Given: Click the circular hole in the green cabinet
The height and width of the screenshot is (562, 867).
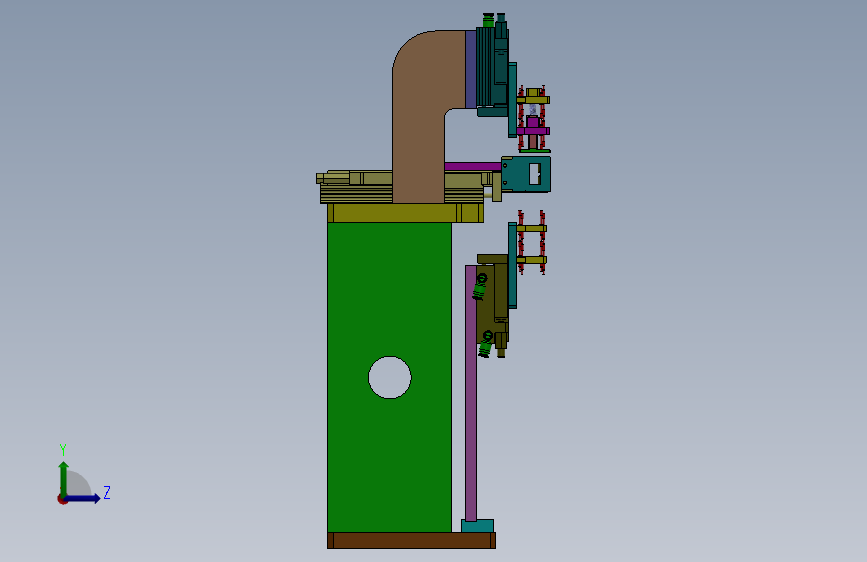Looking at the screenshot, I should (x=390, y=377).
